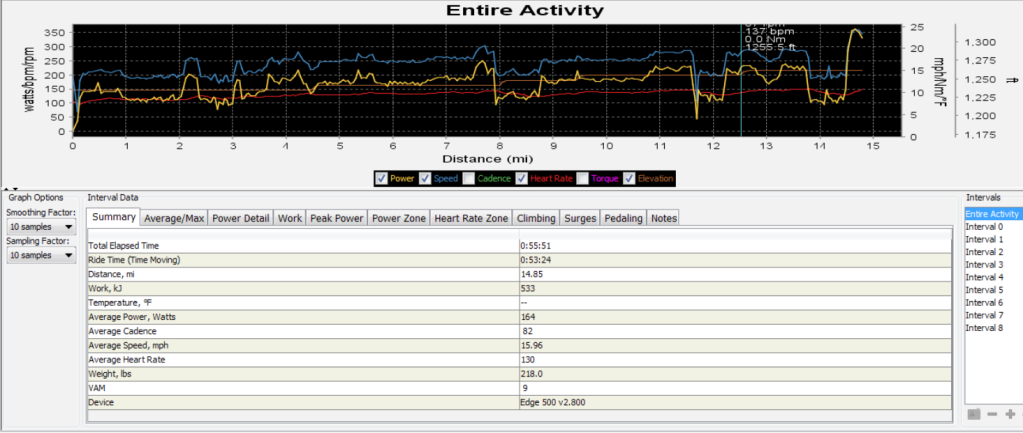Click the plus icon to add interval
This screenshot has height=433, width=1023.
pyautogui.click(x=1010, y=414)
